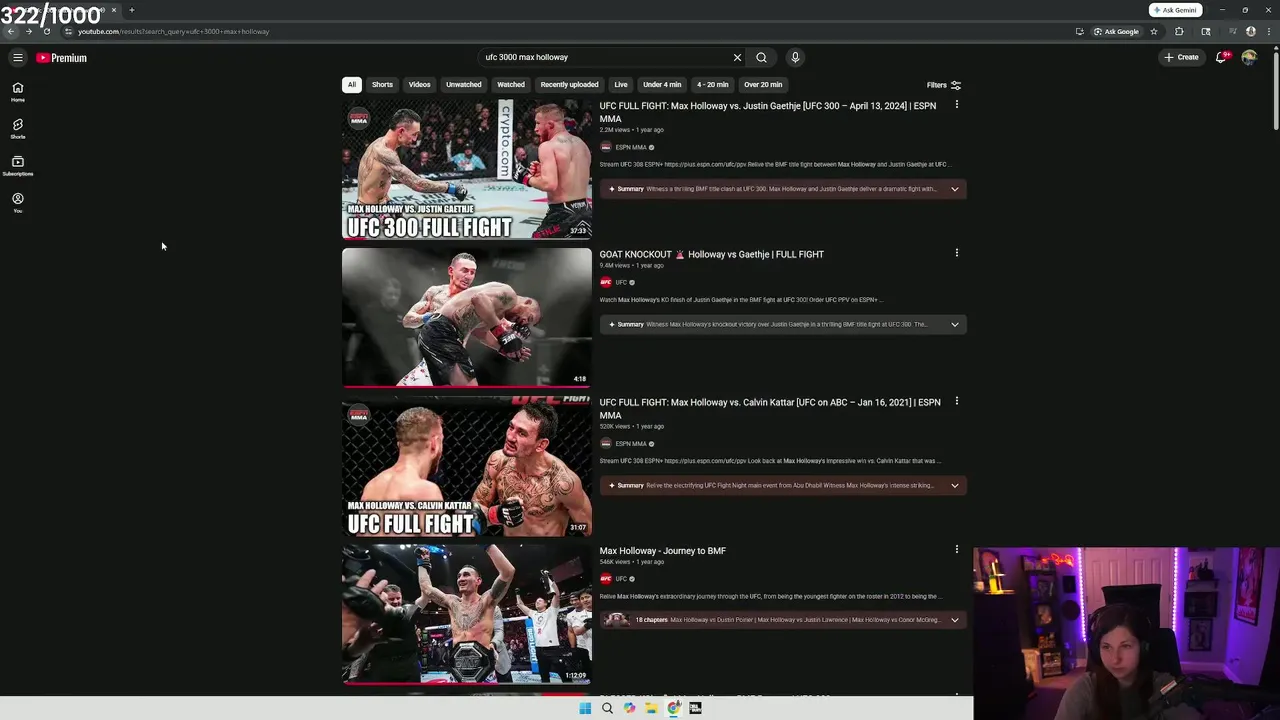Expand the 18 chapters row for Journey to BMF

[783, 620]
